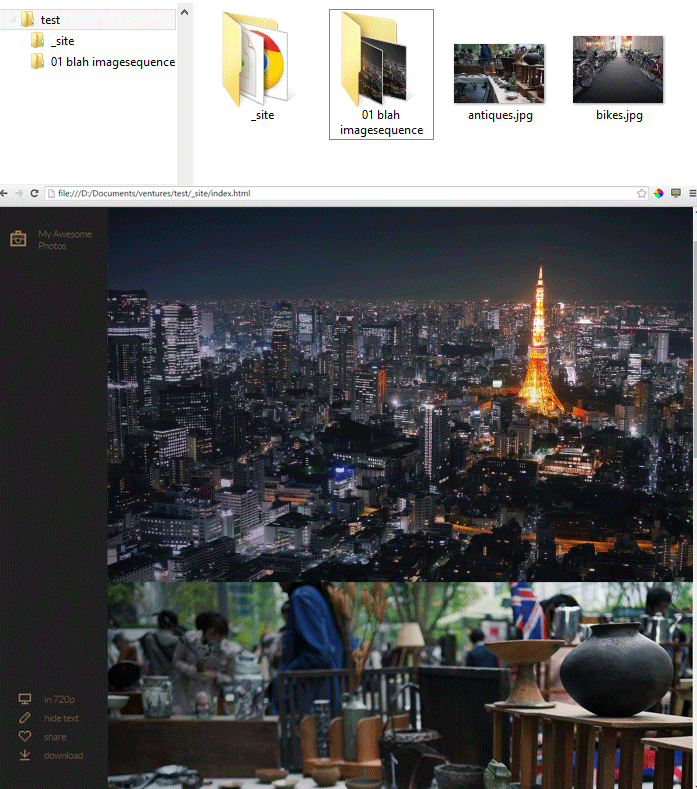Click the antiques.jpg file name
Viewport: 697px width, 789px height.
[x=500, y=115]
